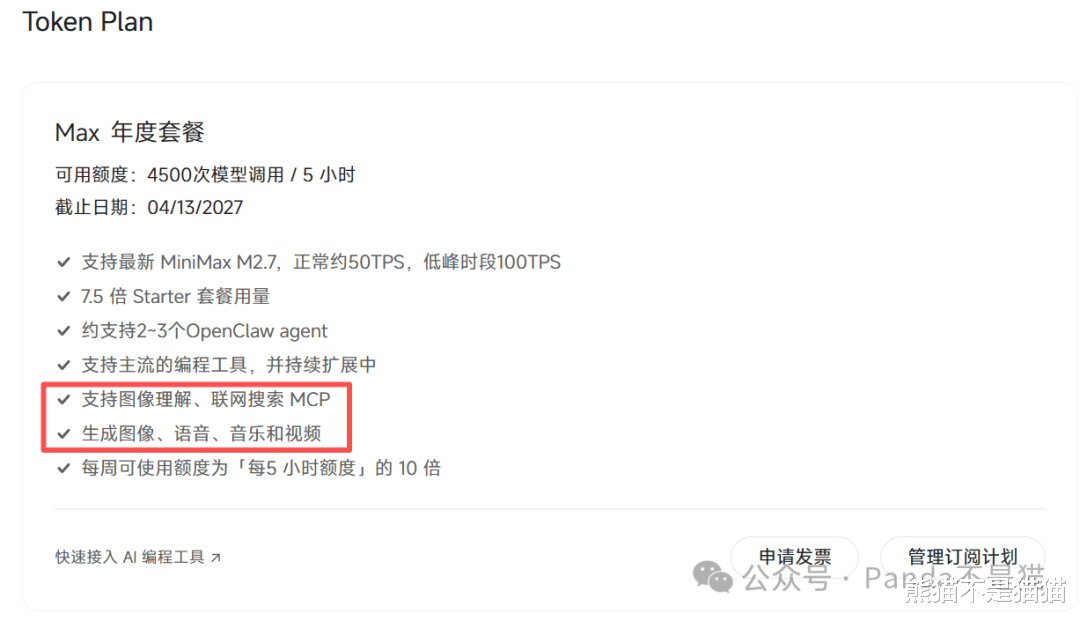Click the 生成图像、语音、音乐和视频 text
This screenshot has height=621, width=1080.
tap(201, 434)
